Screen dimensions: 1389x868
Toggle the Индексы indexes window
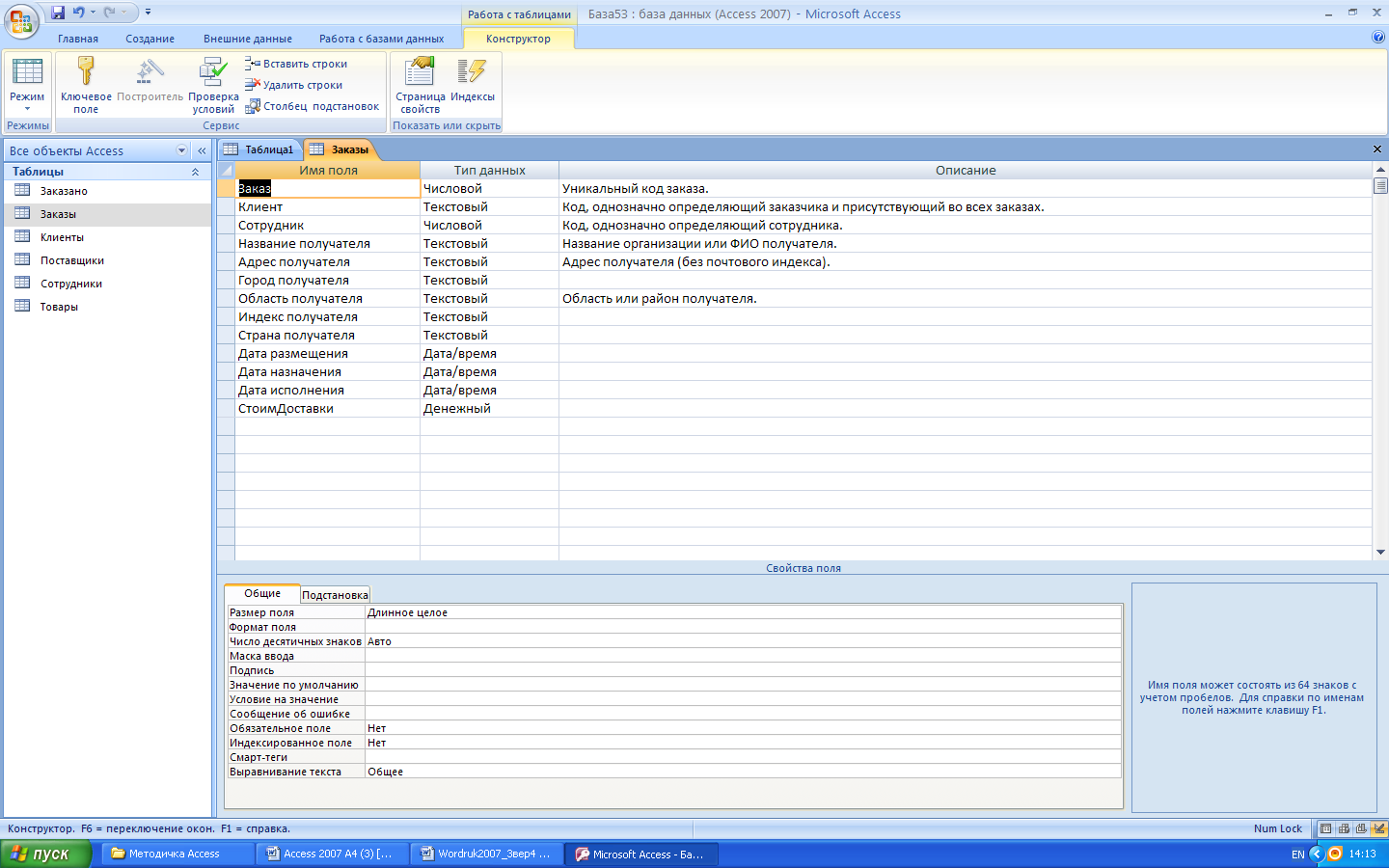pos(473,80)
